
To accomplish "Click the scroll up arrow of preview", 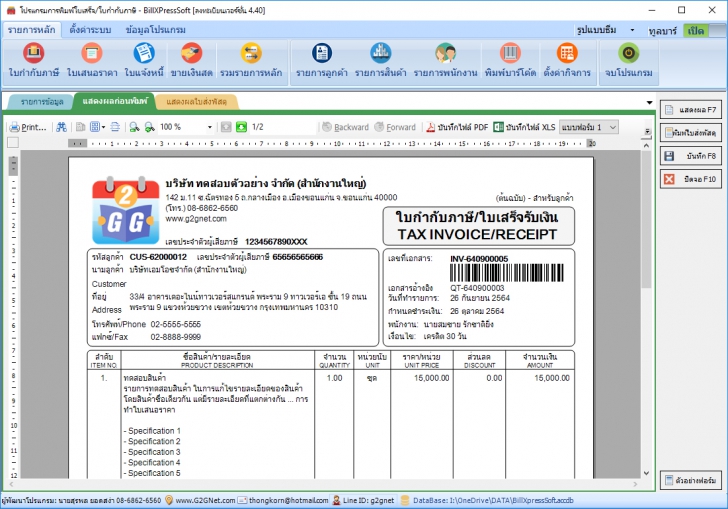I will [646, 145].
